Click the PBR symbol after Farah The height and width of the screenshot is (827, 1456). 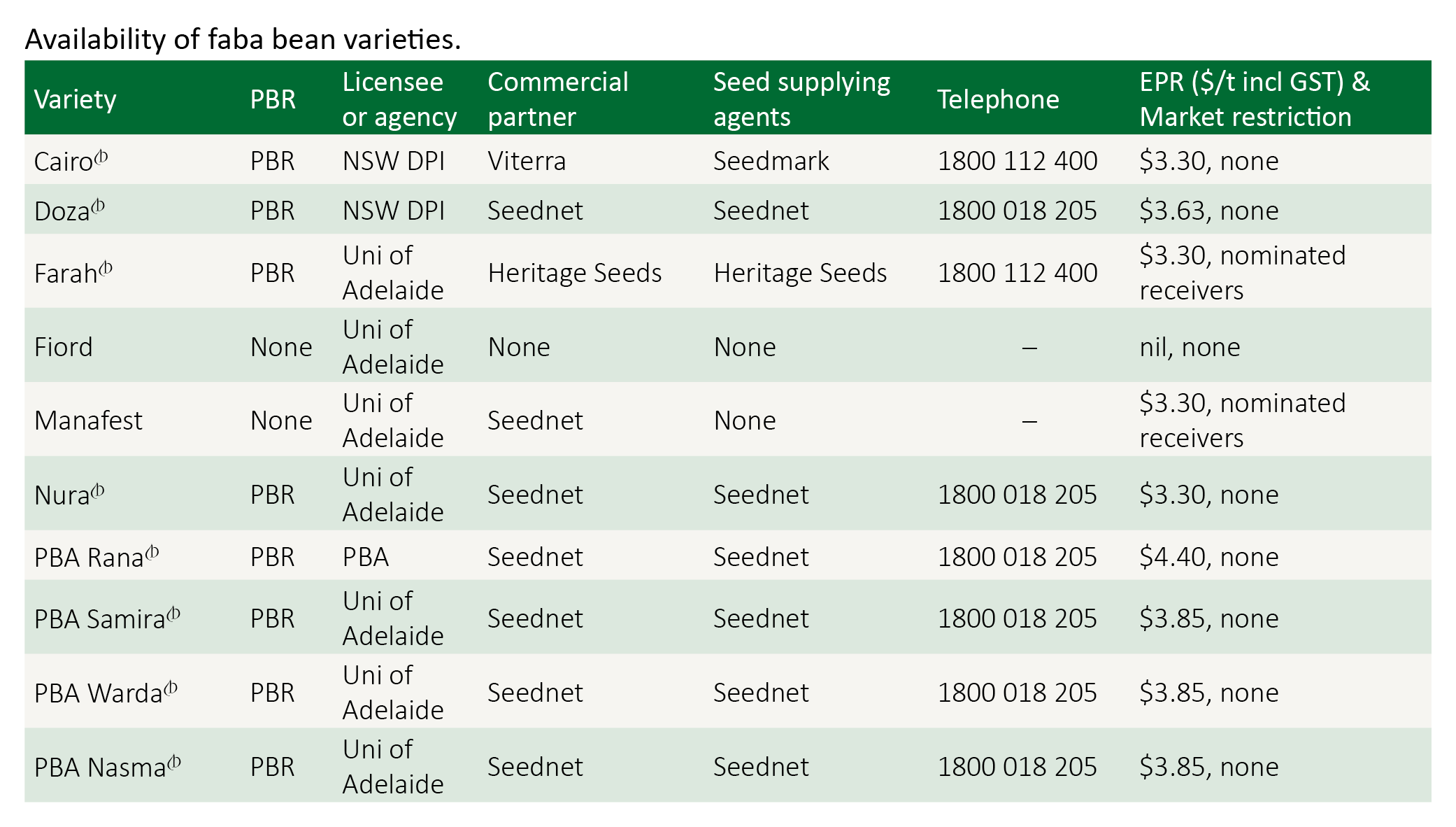click(106, 268)
